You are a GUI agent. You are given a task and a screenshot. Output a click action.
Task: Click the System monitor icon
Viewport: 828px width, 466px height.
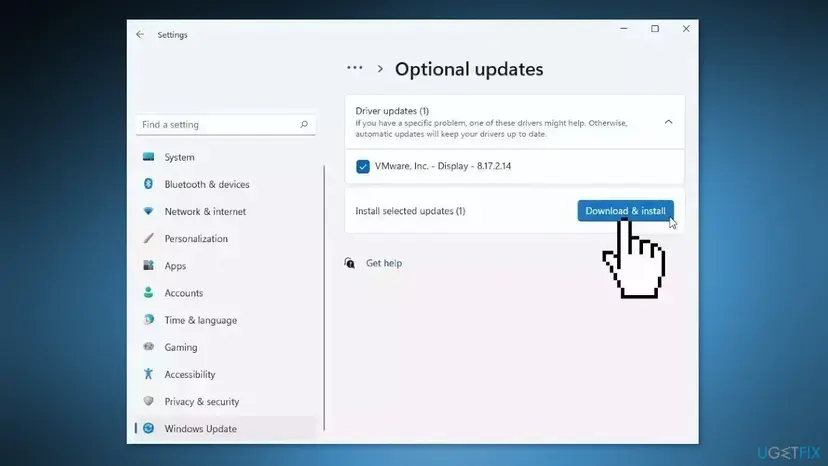pyautogui.click(x=148, y=156)
